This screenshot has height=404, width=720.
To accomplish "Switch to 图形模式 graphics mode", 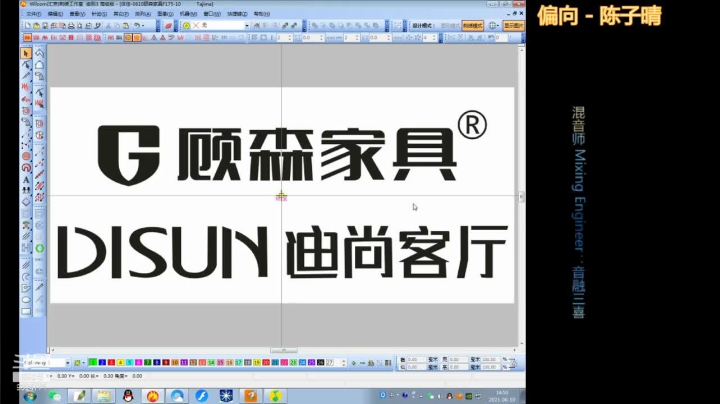I will [x=450, y=26].
